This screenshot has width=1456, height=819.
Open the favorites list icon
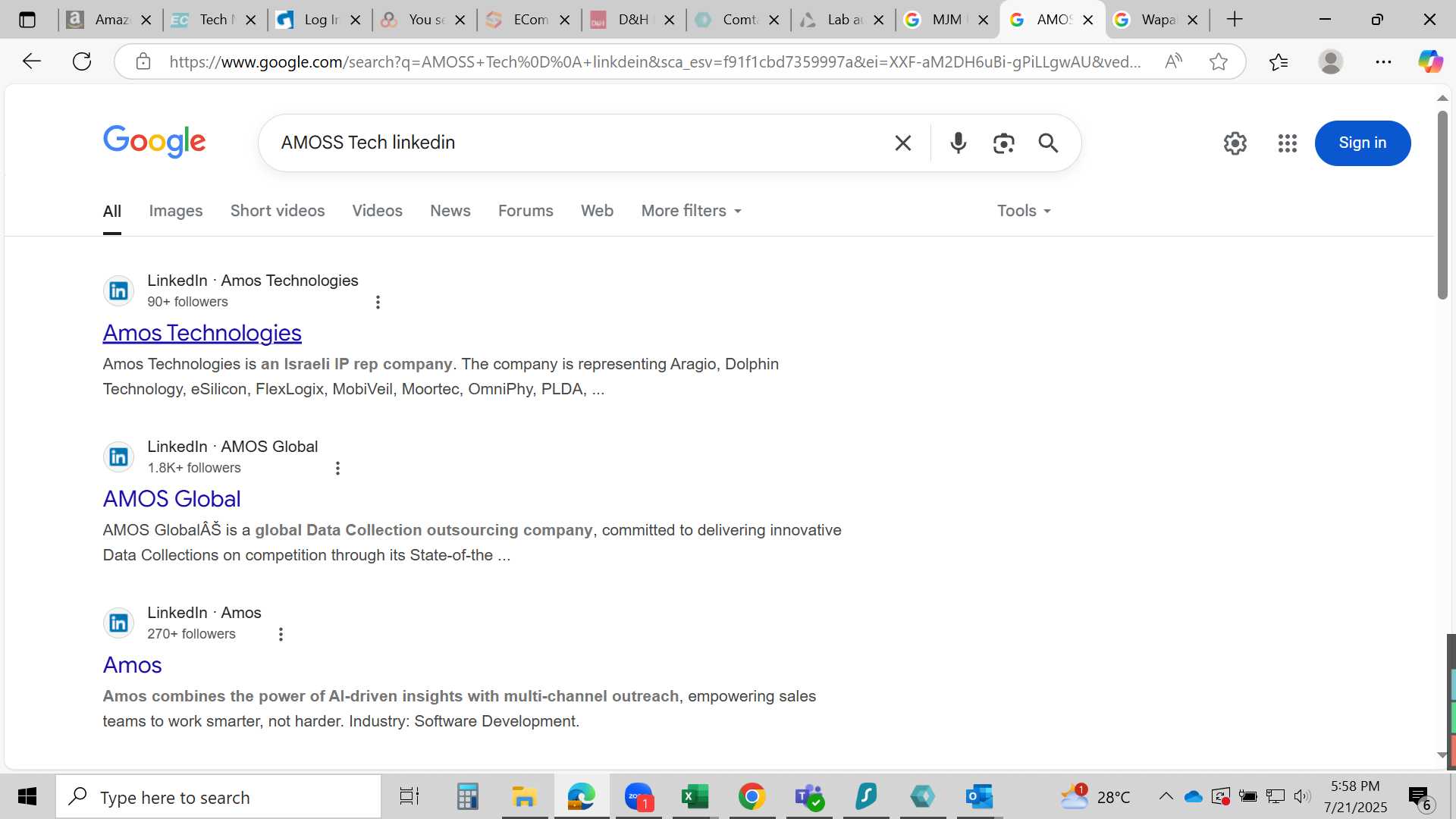[1279, 61]
